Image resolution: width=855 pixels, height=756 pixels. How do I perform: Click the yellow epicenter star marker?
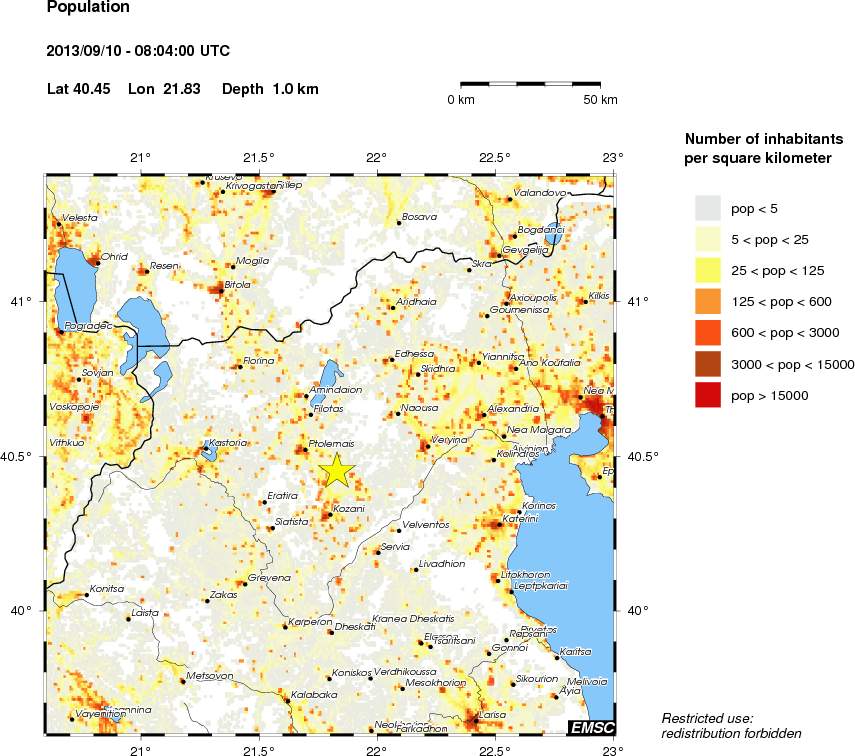click(x=337, y=470)
